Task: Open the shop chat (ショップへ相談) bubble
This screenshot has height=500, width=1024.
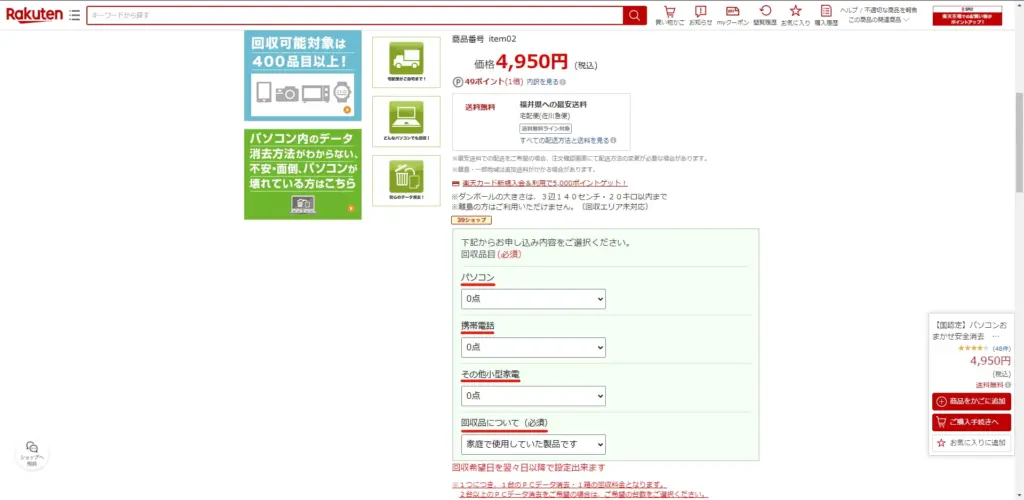Action: pyautogui.click(x=32, y=453)
